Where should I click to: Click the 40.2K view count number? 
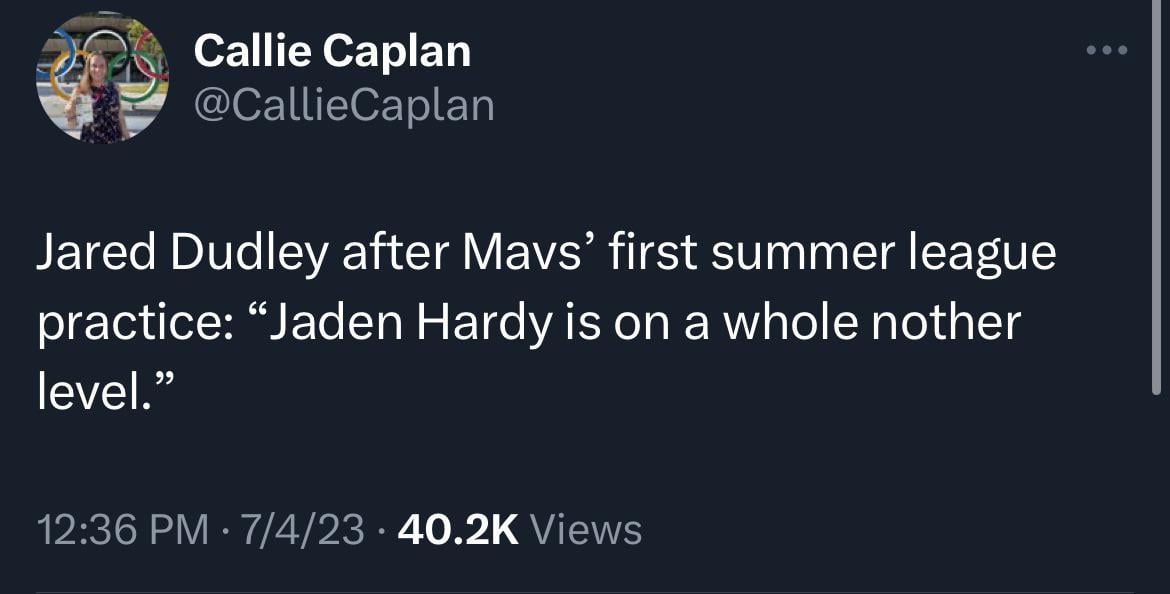(x=458, y=528)
